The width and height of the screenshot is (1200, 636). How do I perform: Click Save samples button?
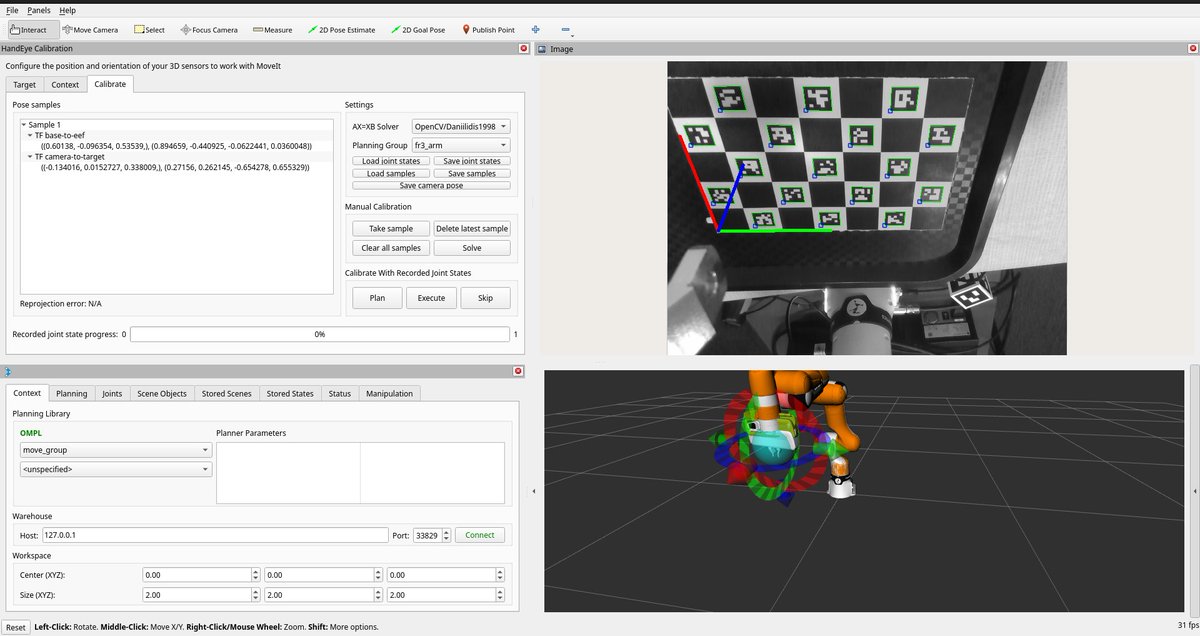click(472, 173)
